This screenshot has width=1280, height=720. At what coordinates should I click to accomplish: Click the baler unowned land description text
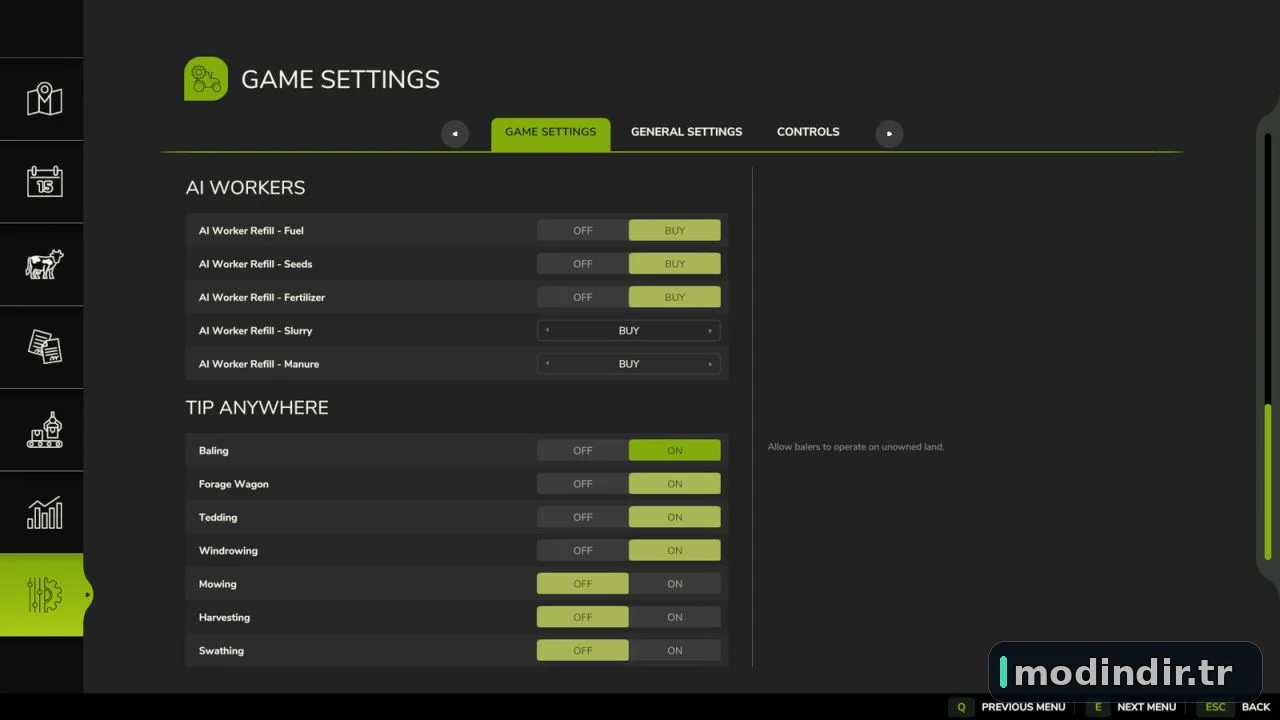856,447
